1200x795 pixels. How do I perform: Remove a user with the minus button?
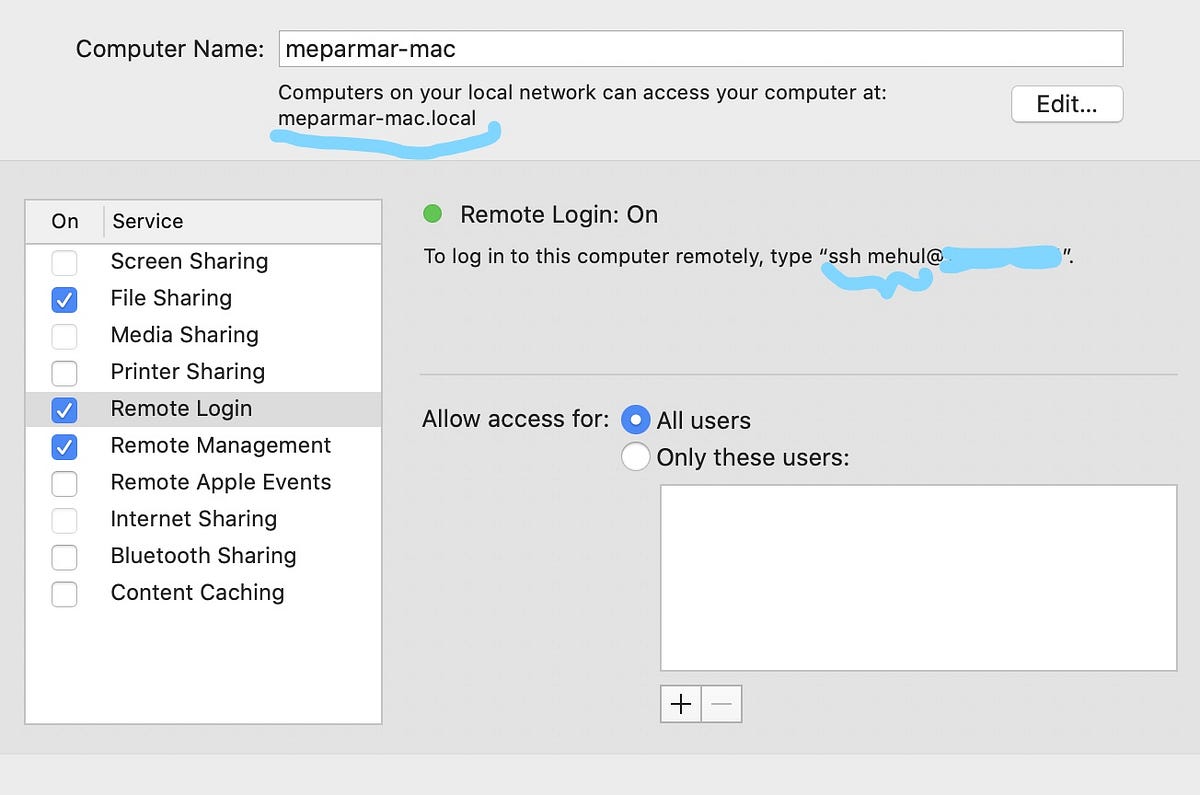click(x=722, y=704)
